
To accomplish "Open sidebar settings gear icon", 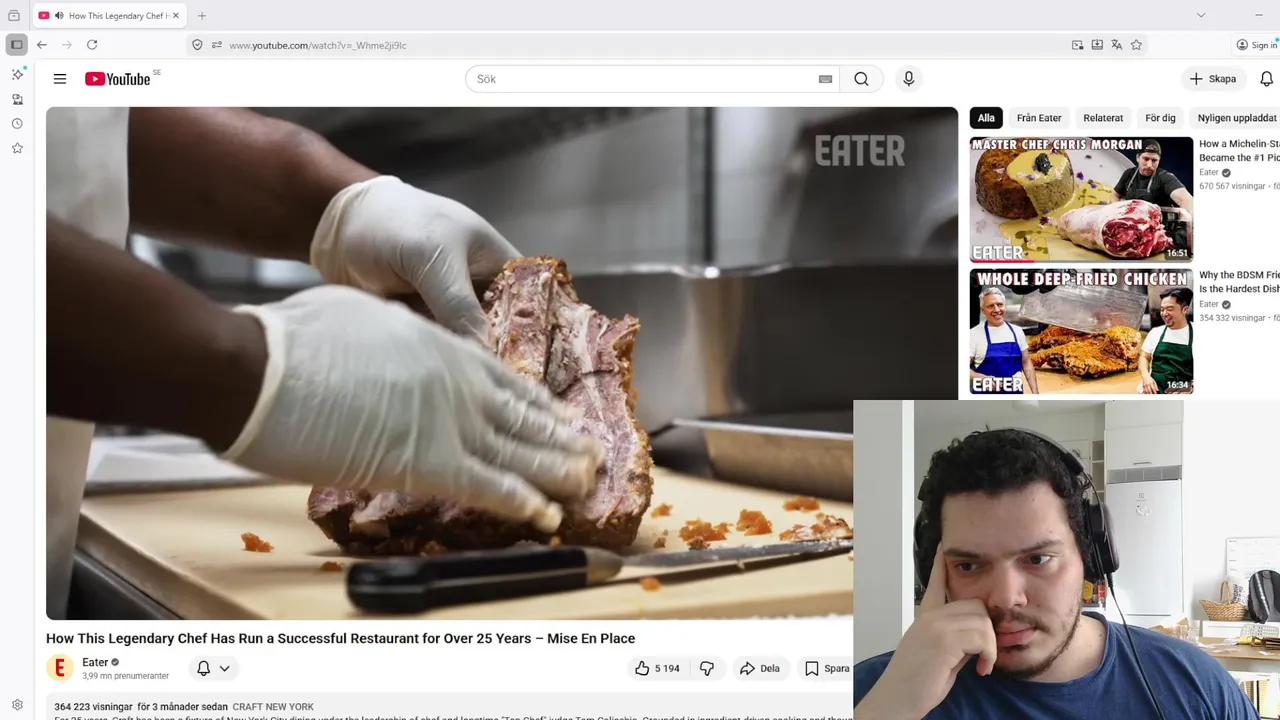I will pyautogui.click(x=17, y=705).
